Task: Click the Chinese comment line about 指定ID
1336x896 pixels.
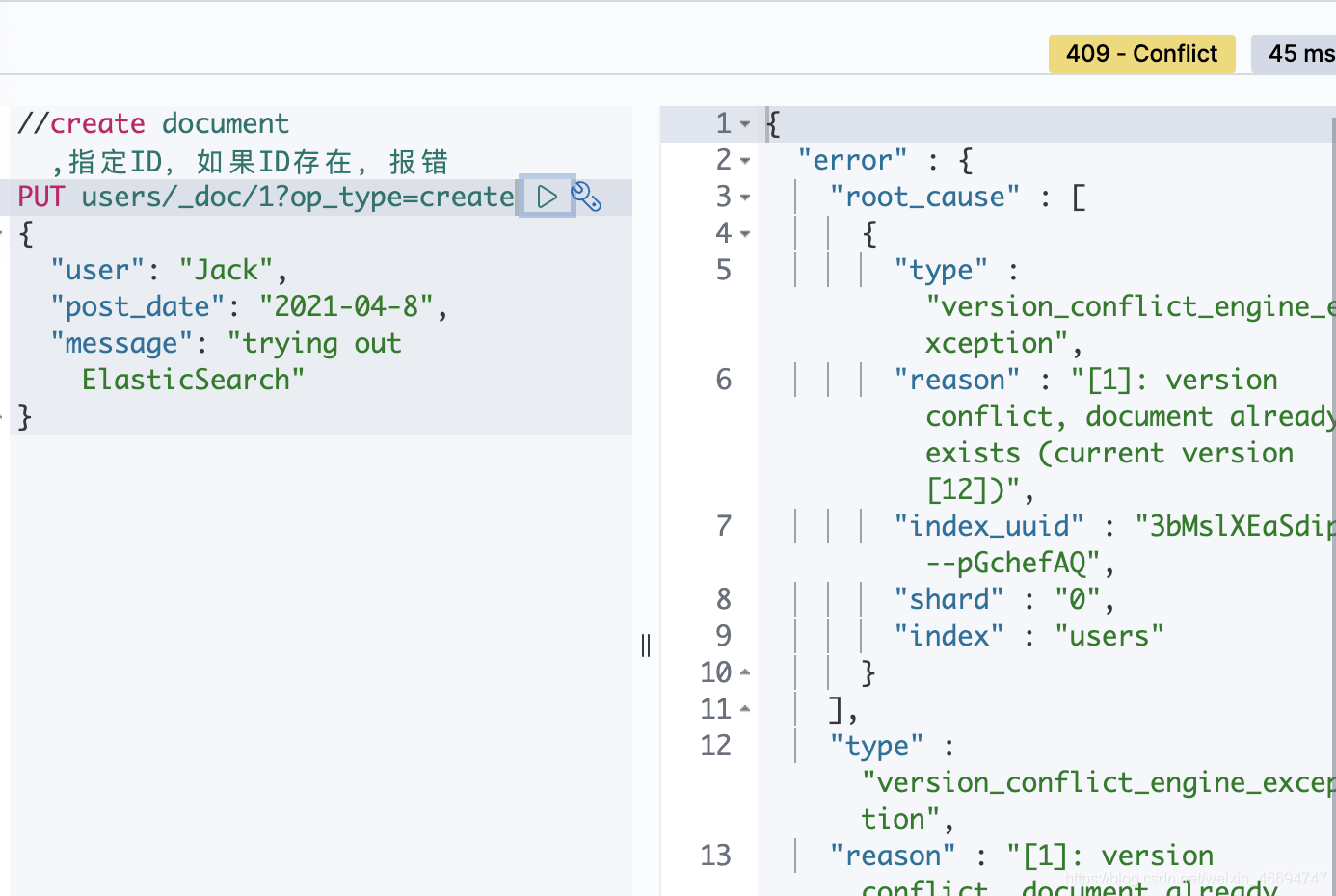Action: 250,161
